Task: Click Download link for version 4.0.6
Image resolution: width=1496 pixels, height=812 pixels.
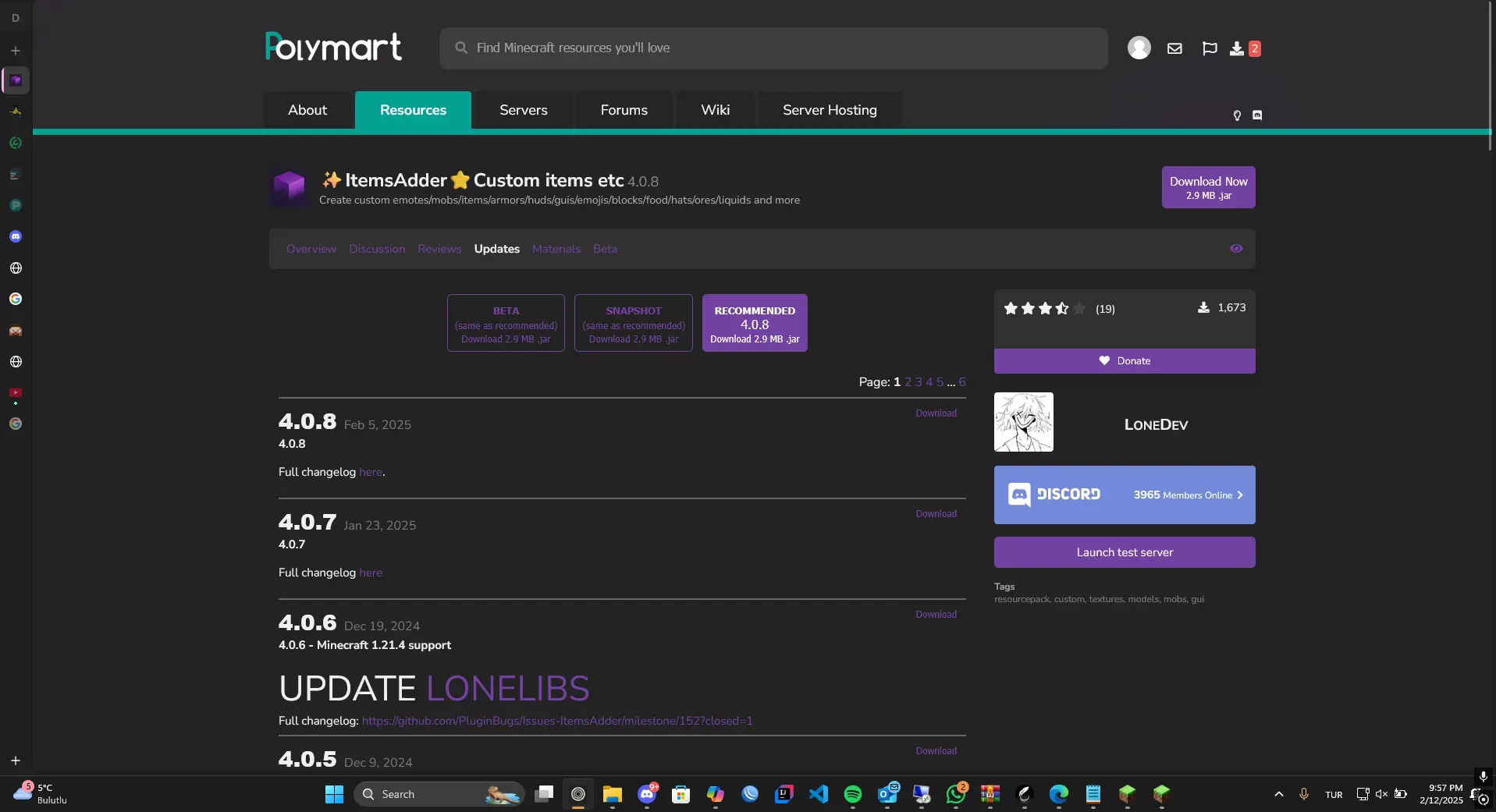Action: tap(936, 615)
